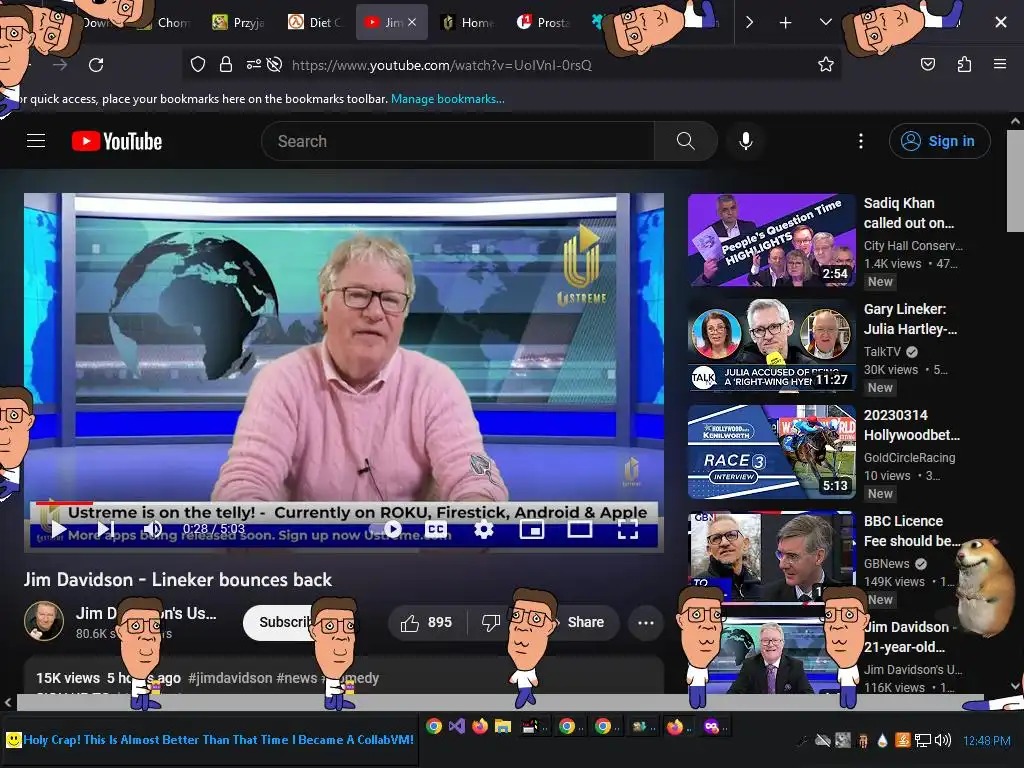Screen dimensions: 1024x768
Task: Skip to next video button
Action: pyautogui.click(x=106, y=529)
